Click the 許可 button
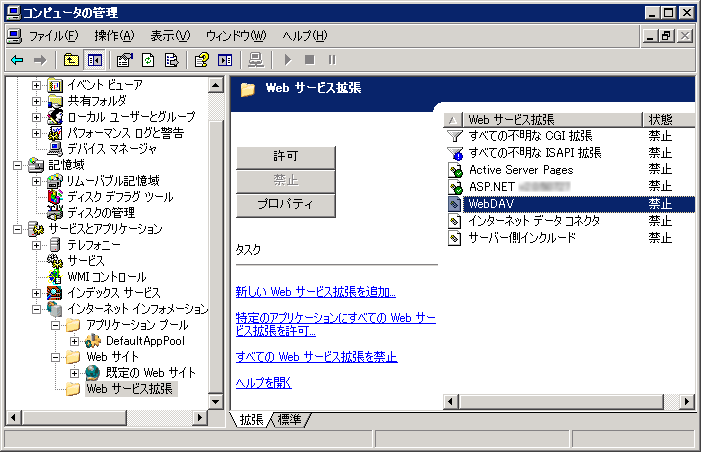This screenshot has height=452, width=701. pos(286,157)
